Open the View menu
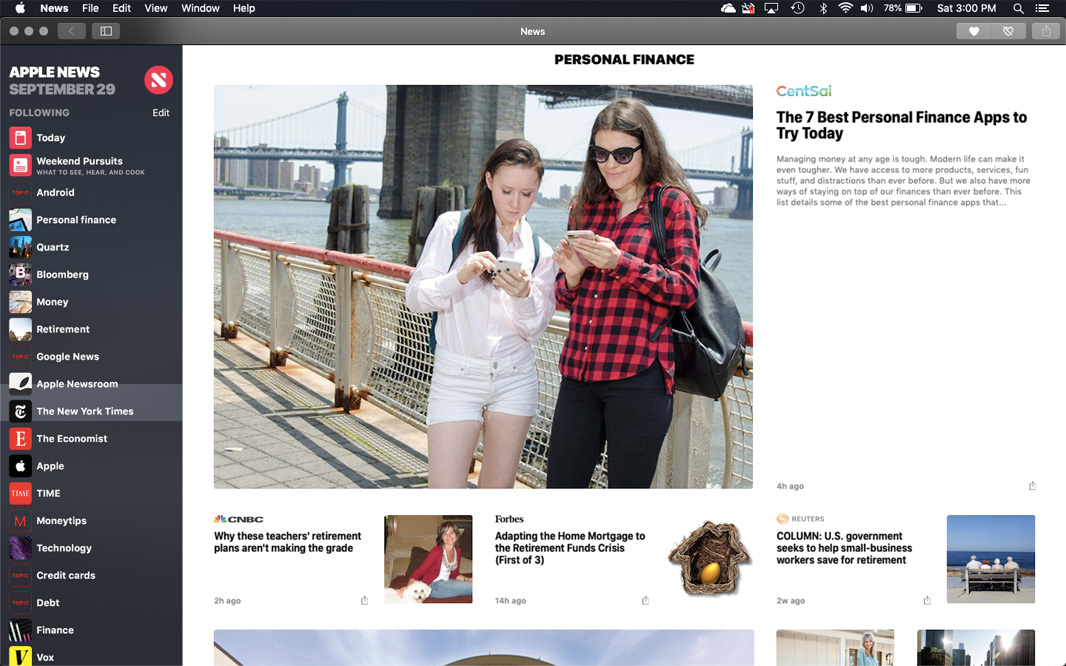 (156, 8)
